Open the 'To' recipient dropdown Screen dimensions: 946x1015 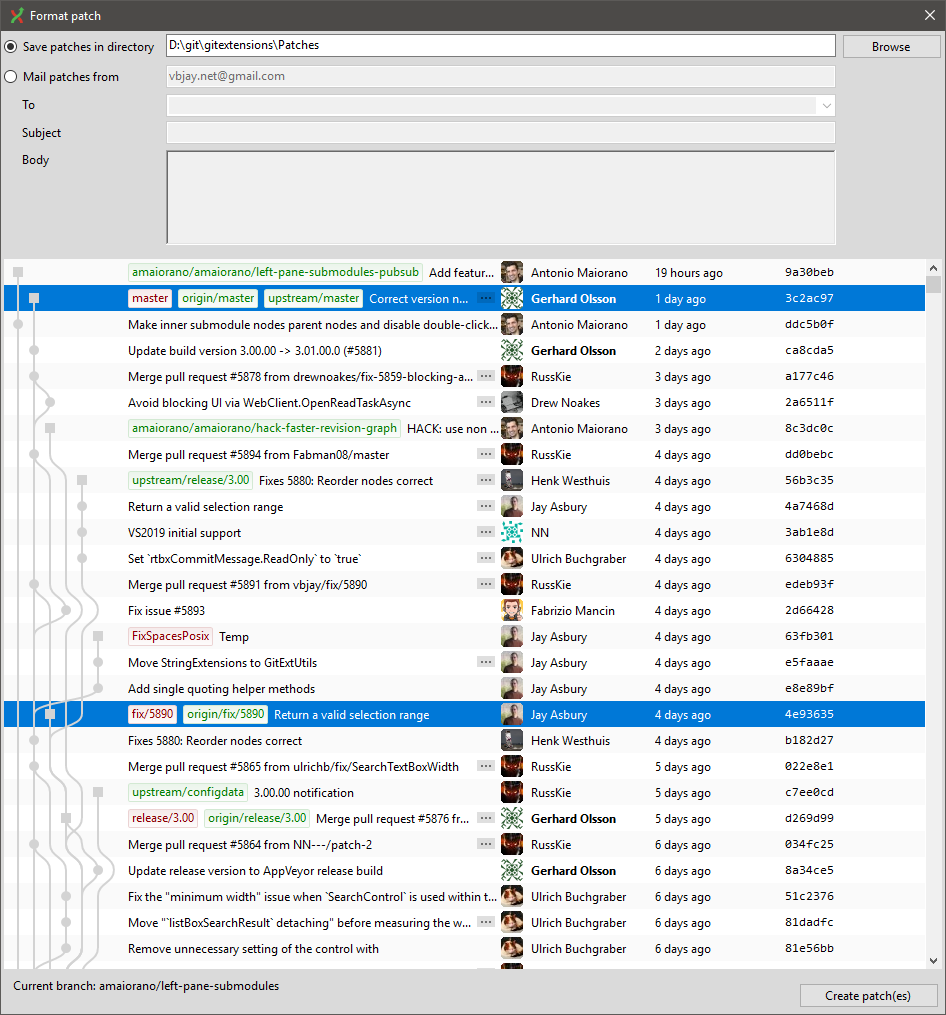tap(826, 106)
